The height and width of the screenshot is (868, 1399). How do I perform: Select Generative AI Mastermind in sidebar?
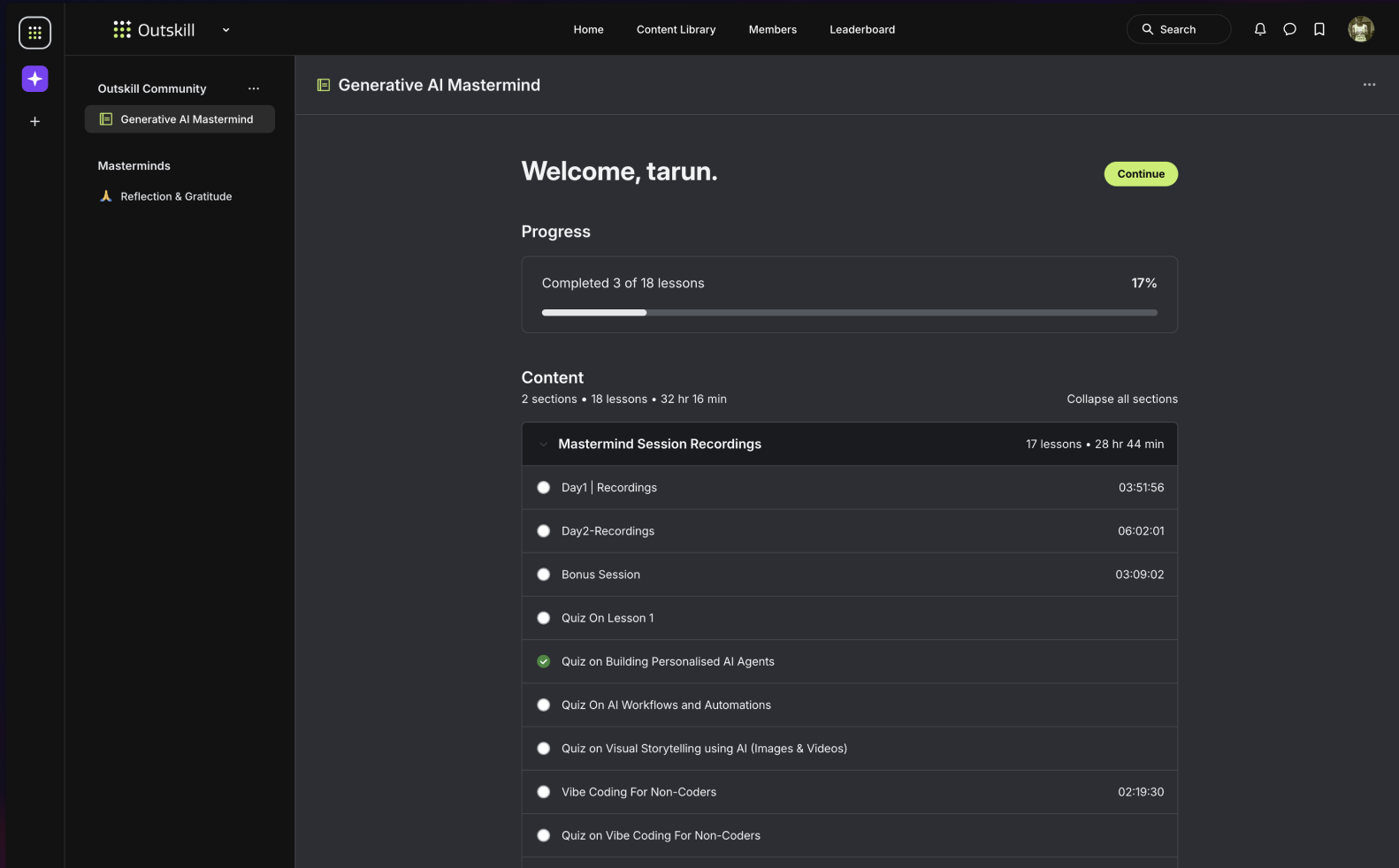point(180,119)
